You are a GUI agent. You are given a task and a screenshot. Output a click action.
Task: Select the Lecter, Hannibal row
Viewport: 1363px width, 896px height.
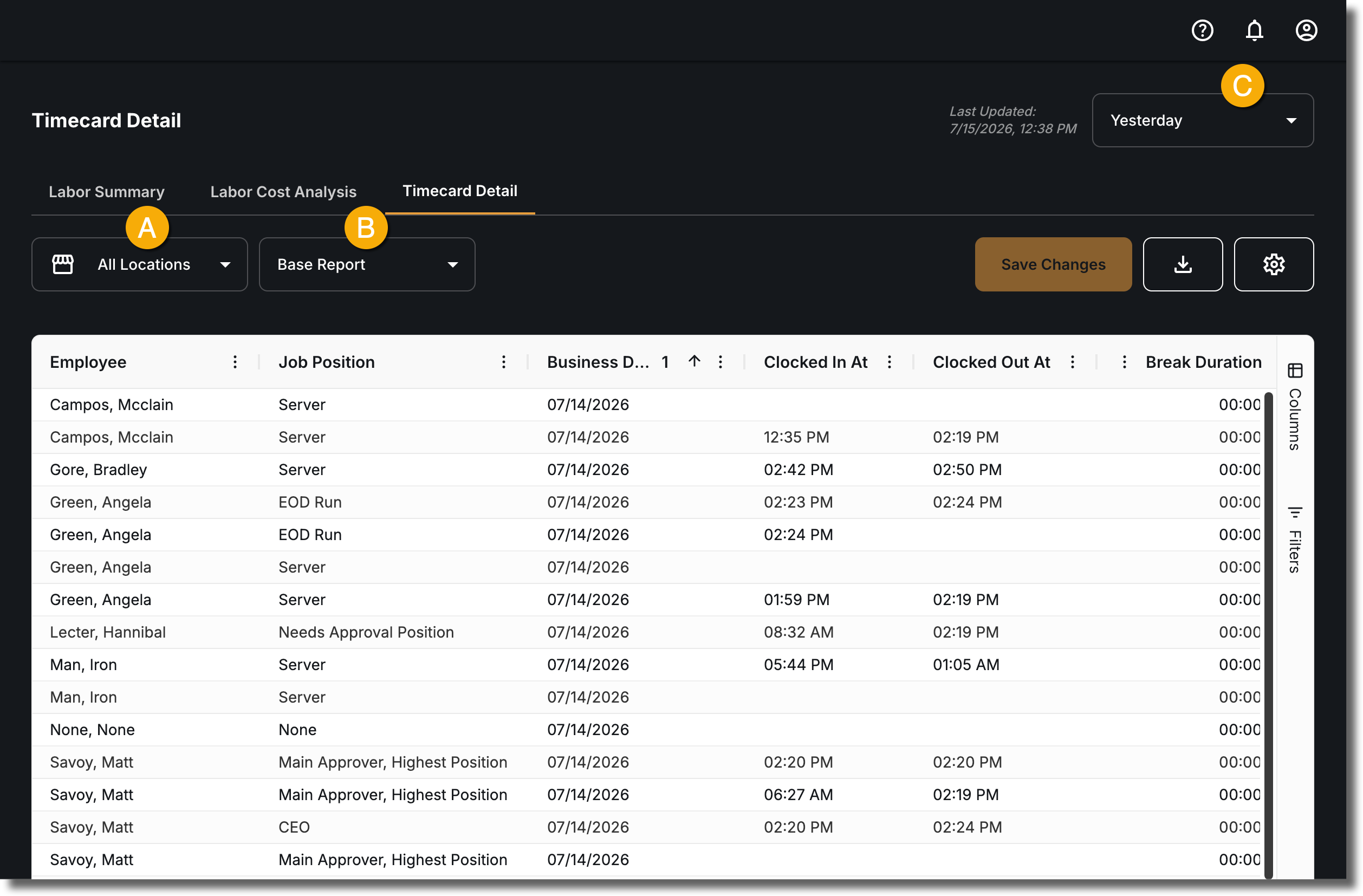(x=648, y=632)
